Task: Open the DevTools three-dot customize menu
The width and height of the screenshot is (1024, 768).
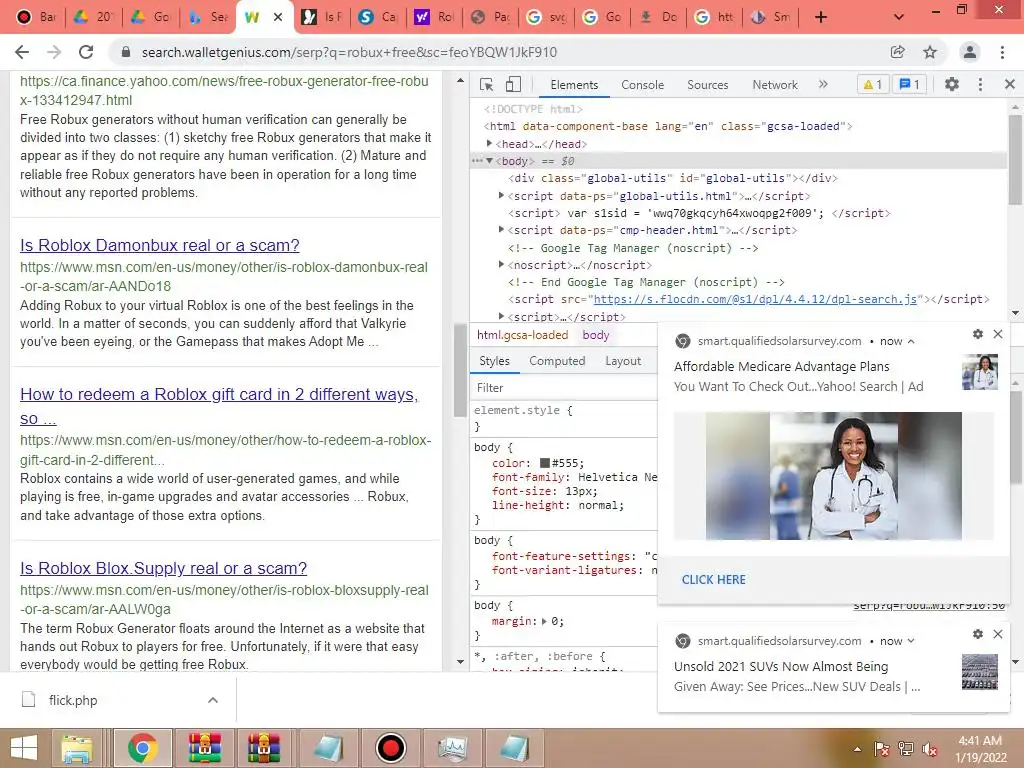Action: pos(980,84)
